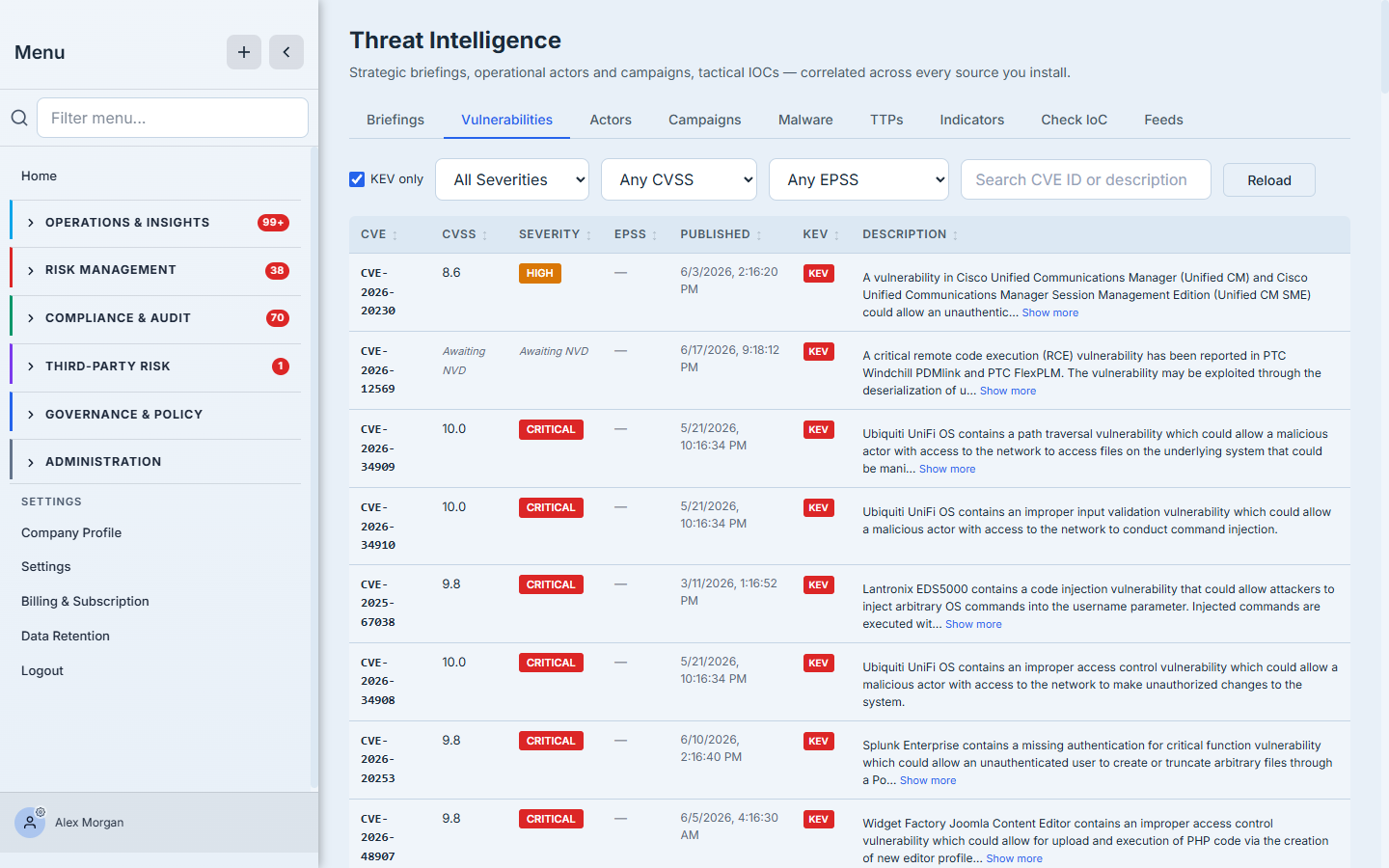Open the Indicators tab
The image size is (1389, 868).
(x=972, y=120)
